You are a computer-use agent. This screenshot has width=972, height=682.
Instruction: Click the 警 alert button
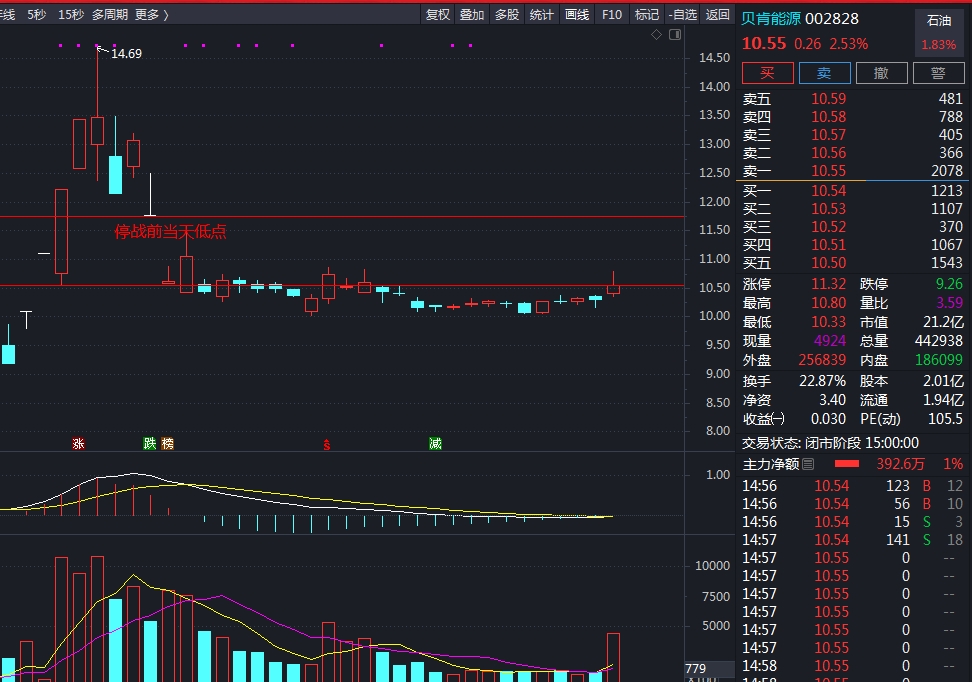[x=939, y=73]
